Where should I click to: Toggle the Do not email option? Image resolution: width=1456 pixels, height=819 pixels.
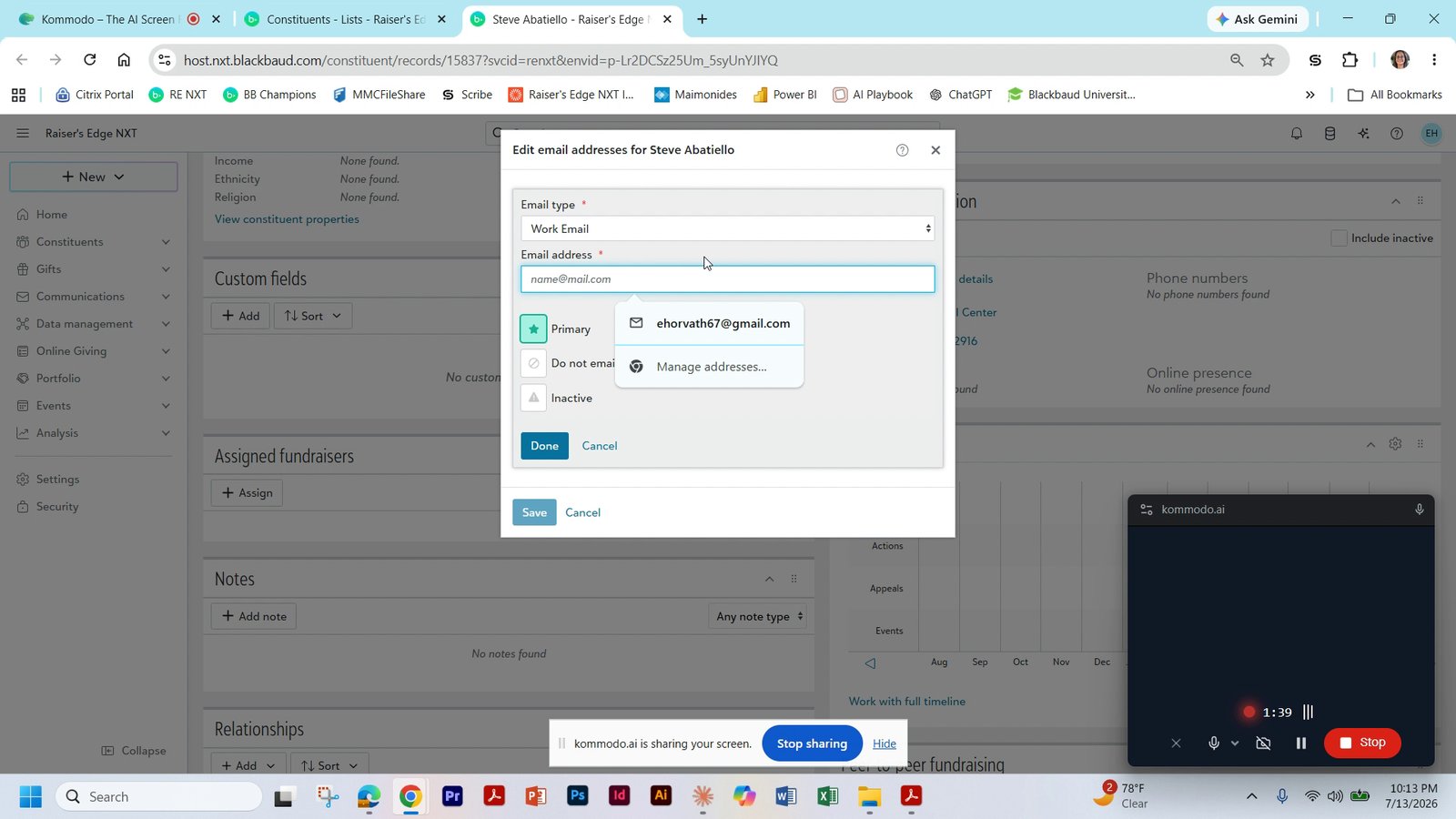pyautogui.click(x=534, y=363)
